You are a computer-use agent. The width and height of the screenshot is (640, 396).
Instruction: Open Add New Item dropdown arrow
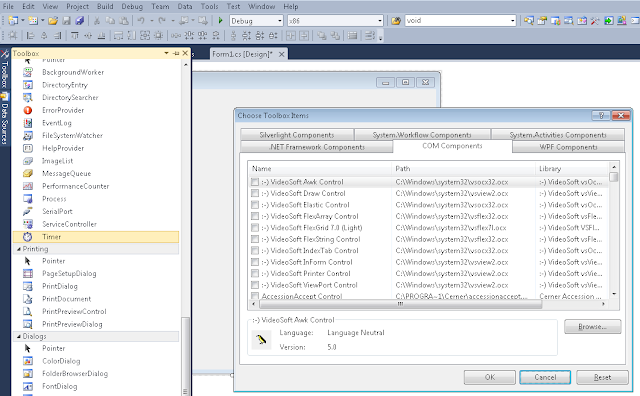click(42, 20)
